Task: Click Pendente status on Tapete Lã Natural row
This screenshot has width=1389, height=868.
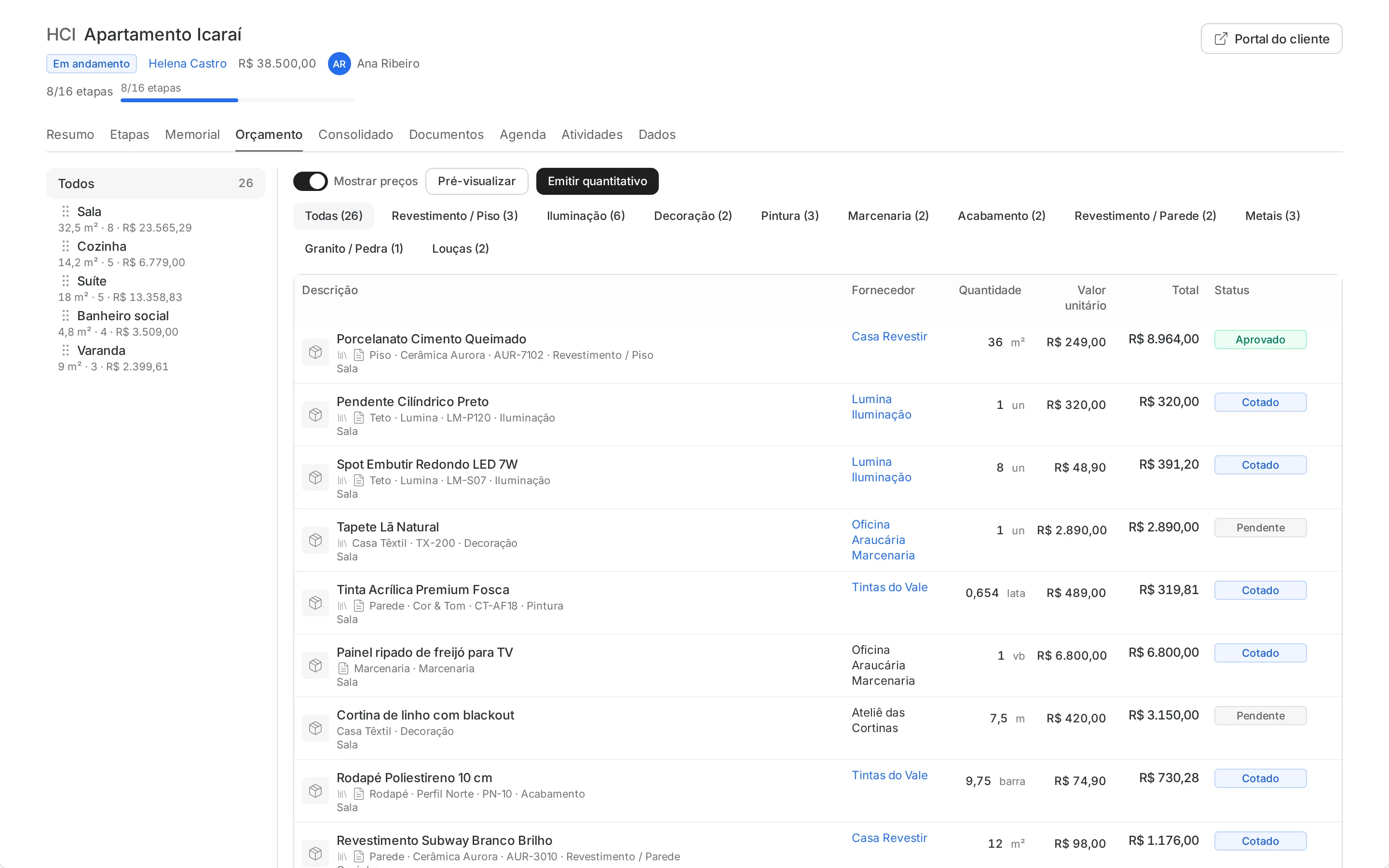Action: (x=1260, y=528)
